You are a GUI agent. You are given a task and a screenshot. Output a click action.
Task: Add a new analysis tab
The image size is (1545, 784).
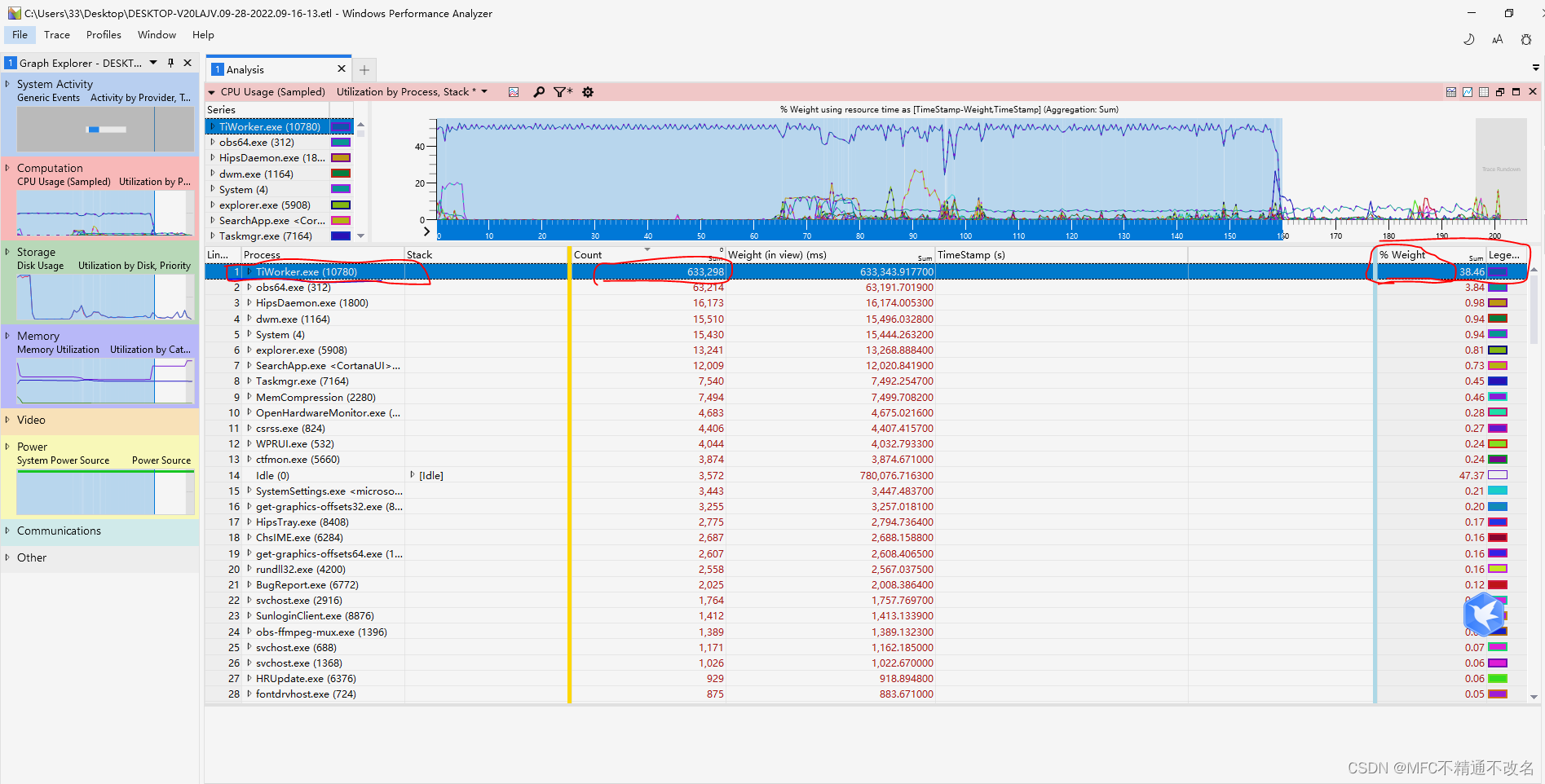[364, 70]
